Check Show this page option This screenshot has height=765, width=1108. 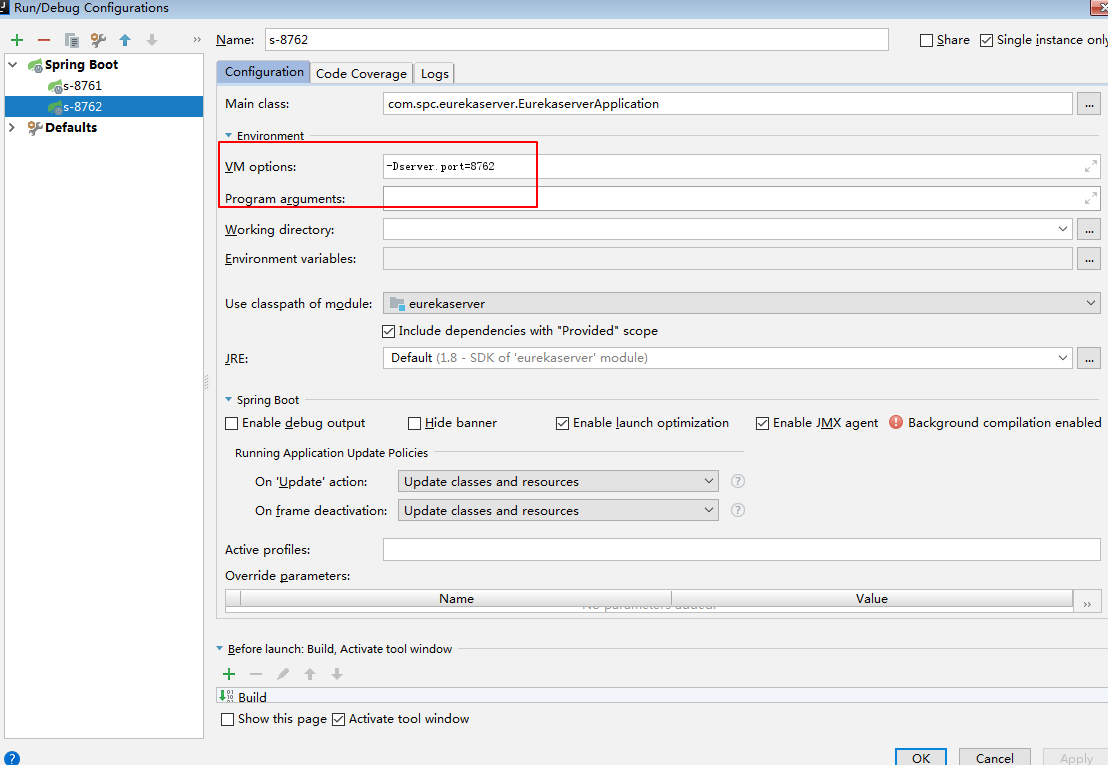pos(228,719)
